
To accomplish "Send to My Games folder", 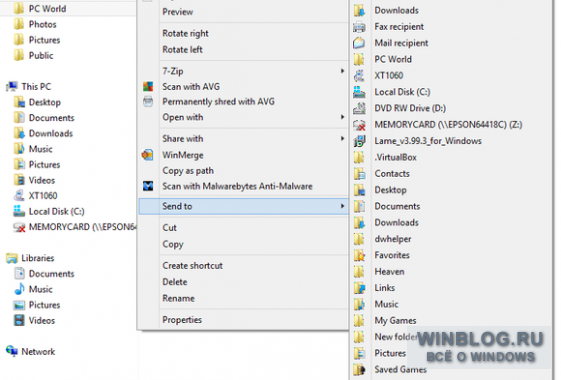I will tap(395, 321).
